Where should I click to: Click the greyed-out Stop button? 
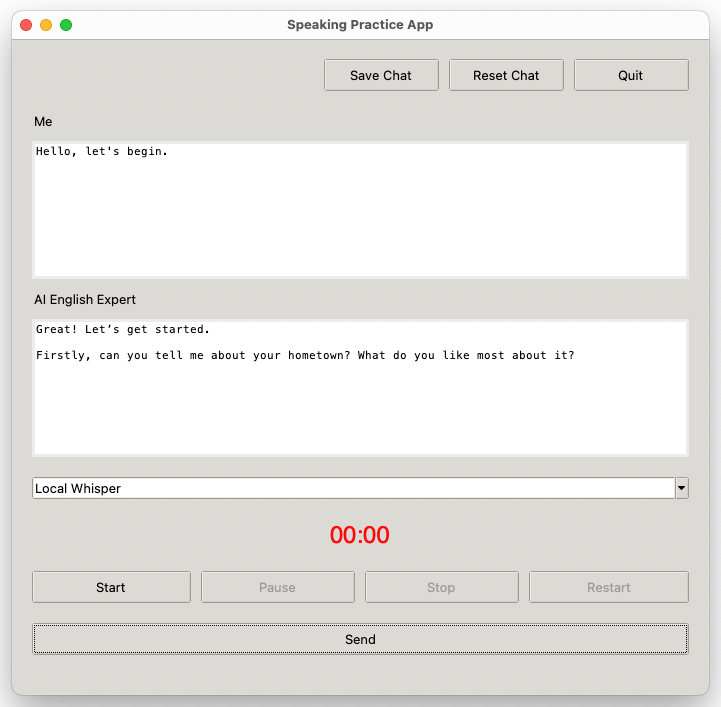[x=441, y=587]
